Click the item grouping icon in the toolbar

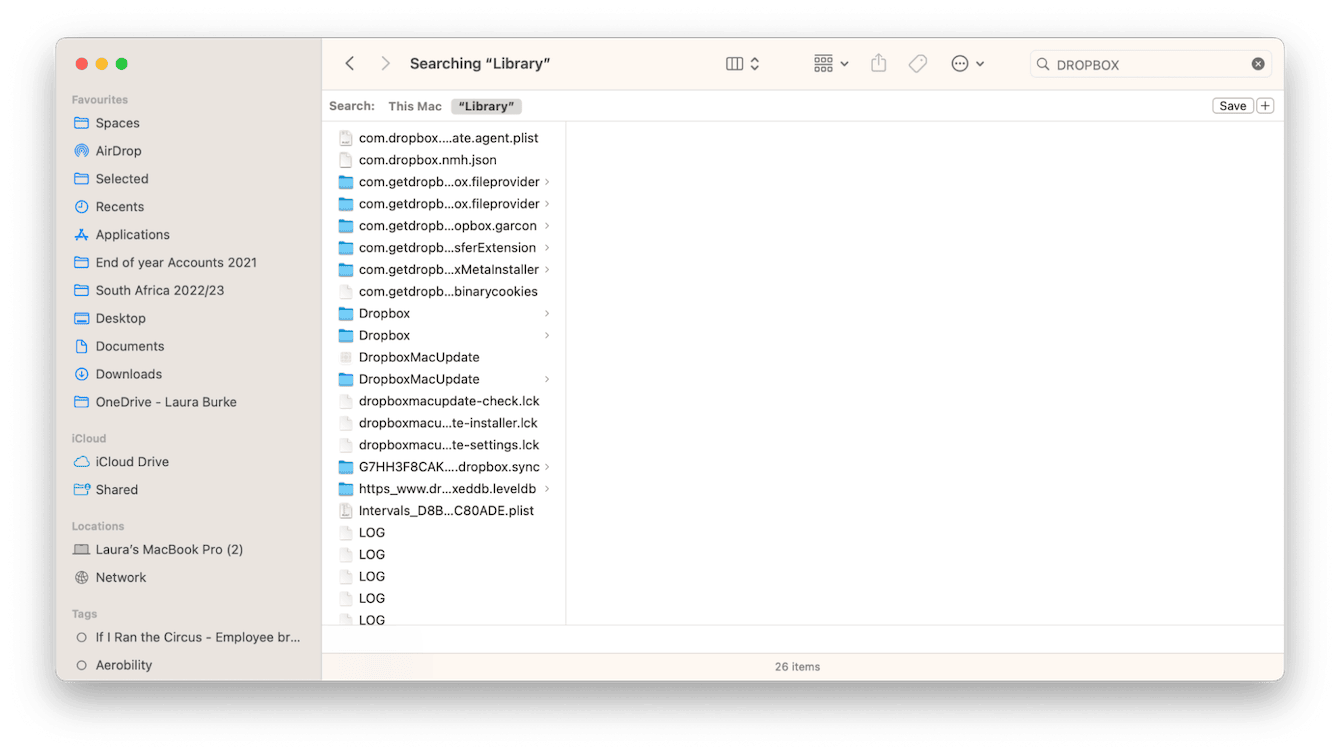tap(823, 63)
